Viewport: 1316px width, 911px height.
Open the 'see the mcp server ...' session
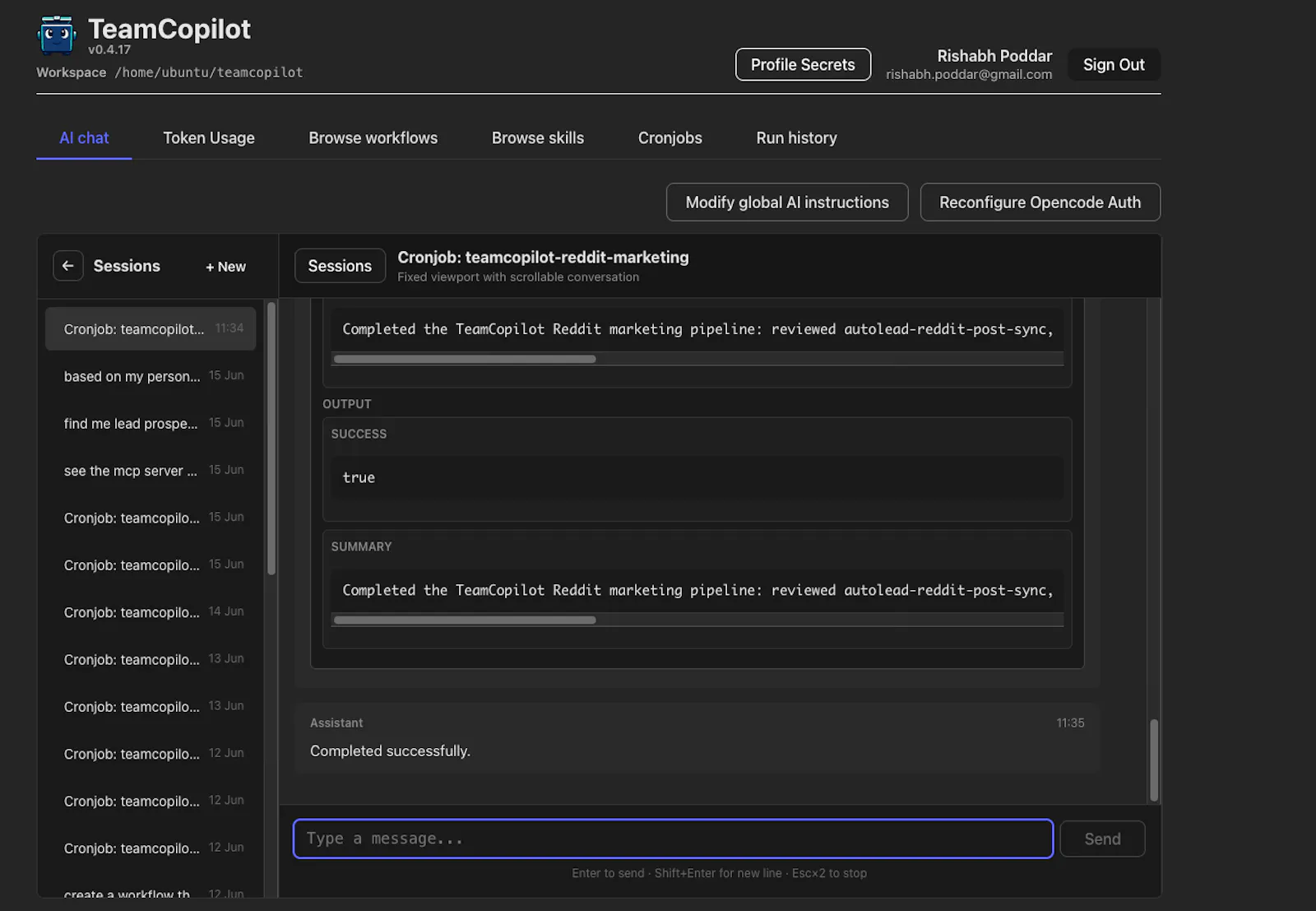tap(151, 471)
